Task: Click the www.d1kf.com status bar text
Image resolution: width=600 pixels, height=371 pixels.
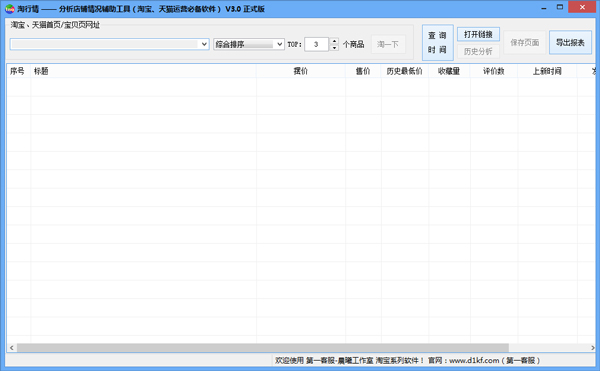Action: click(474, 360)
